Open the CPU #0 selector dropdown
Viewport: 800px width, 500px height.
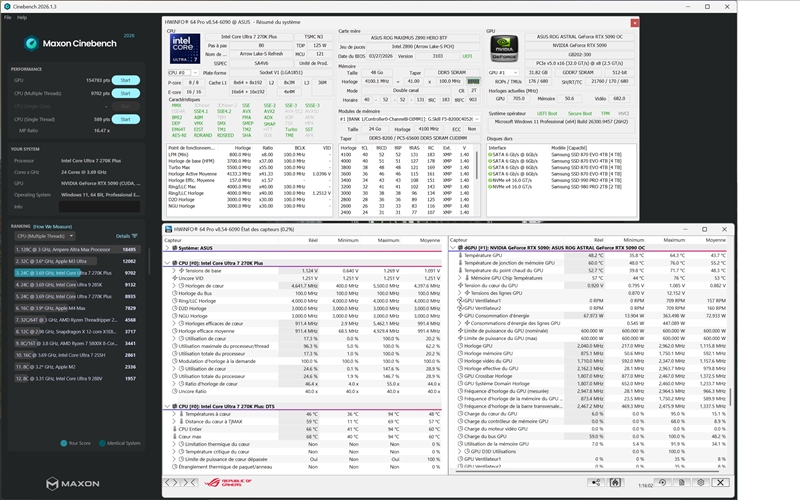click(183, 73)
